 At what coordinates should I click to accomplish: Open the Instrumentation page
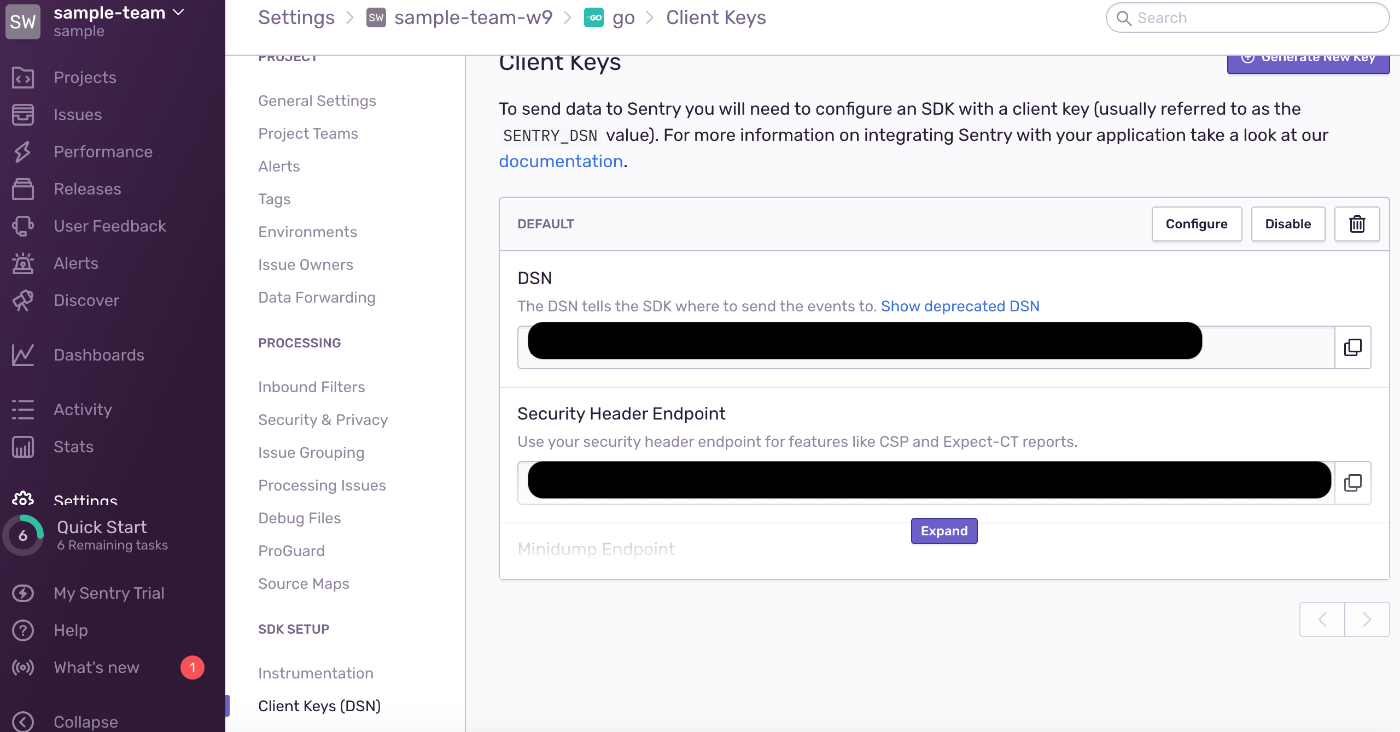tap(316, 674)
